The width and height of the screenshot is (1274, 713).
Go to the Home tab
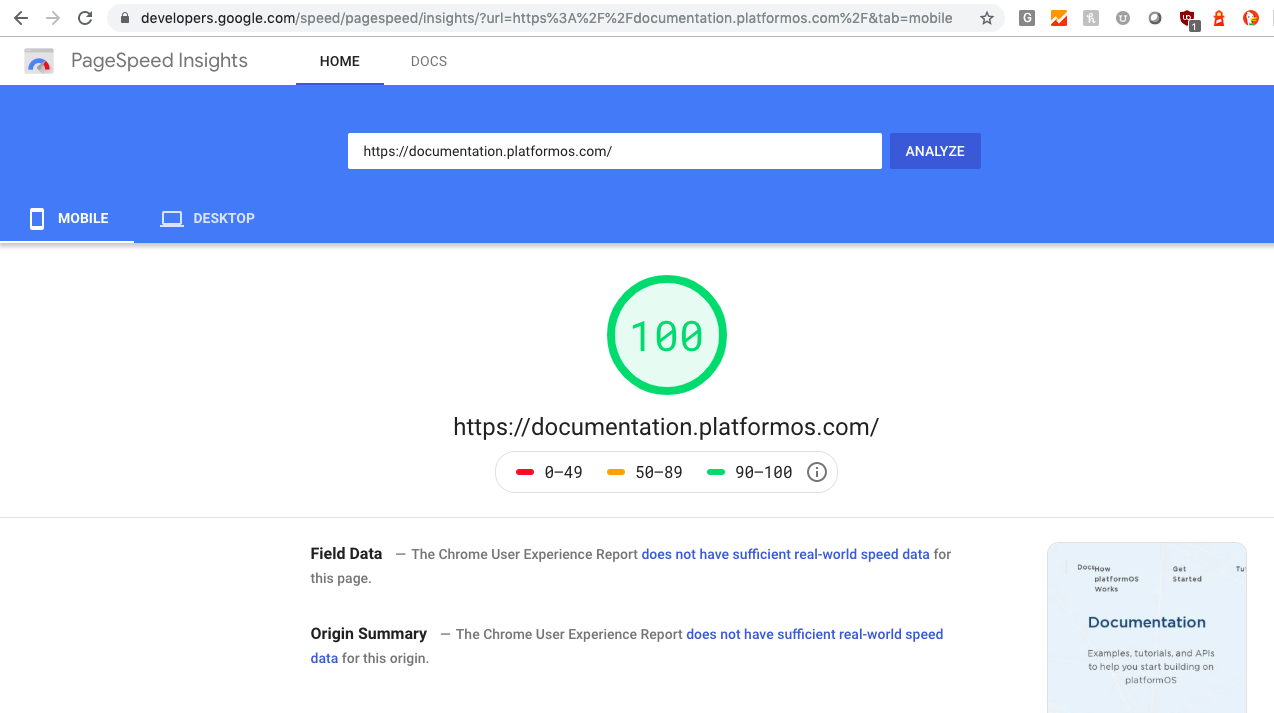click(339, 61)
